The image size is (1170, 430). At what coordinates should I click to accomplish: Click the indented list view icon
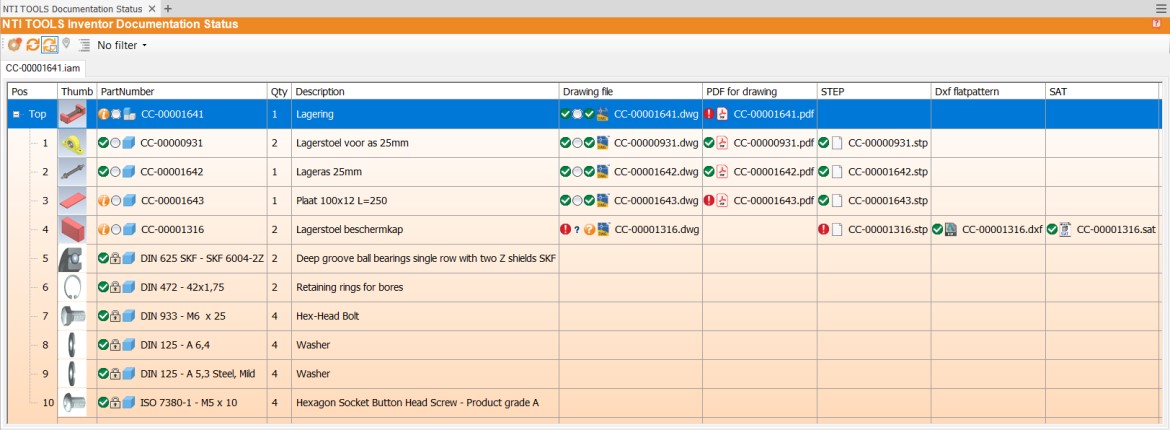84,45
